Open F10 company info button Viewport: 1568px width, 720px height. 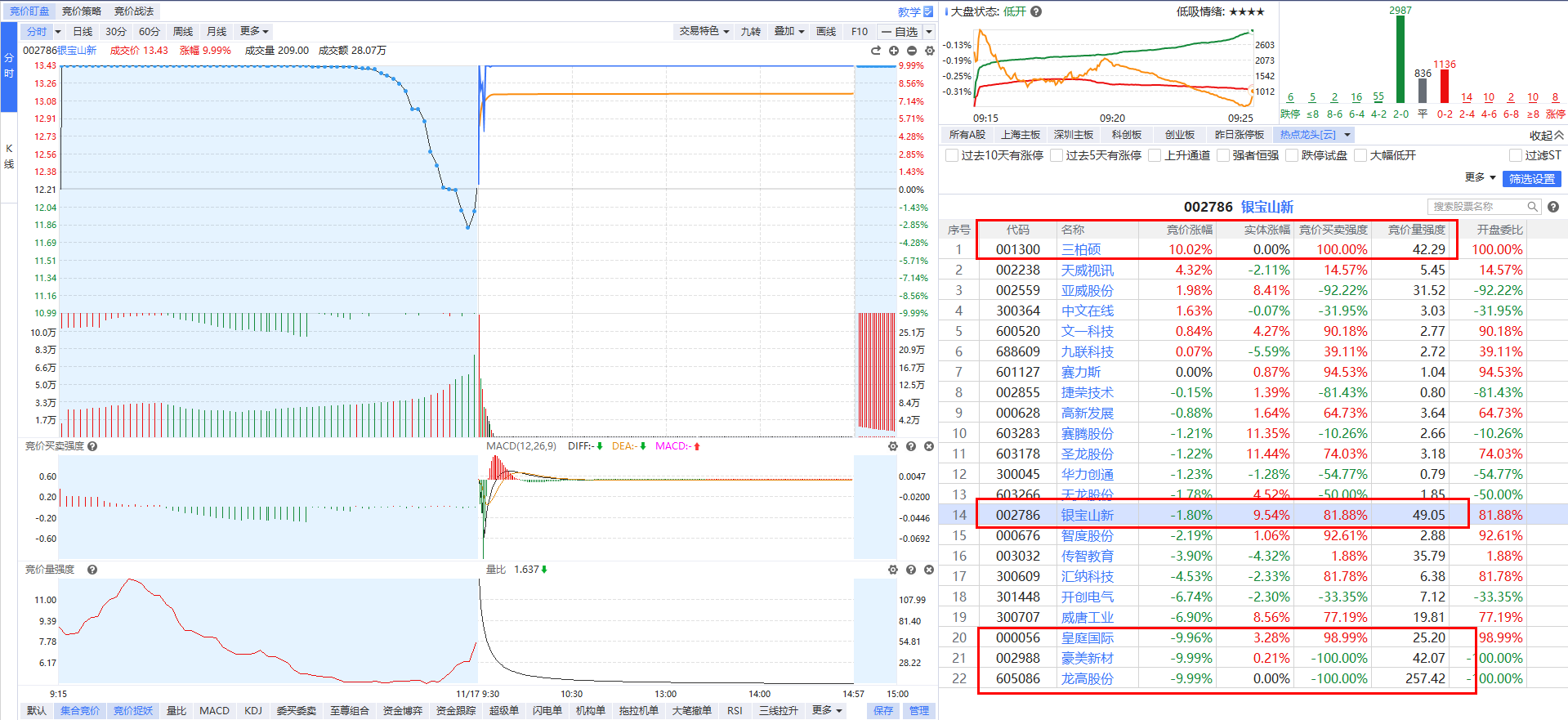point(860,32)
